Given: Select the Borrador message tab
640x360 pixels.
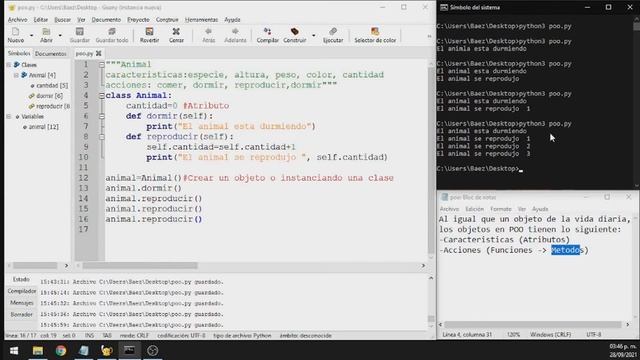Looking at the screenshot, I should pyautogui.click(x=22, y=315).
